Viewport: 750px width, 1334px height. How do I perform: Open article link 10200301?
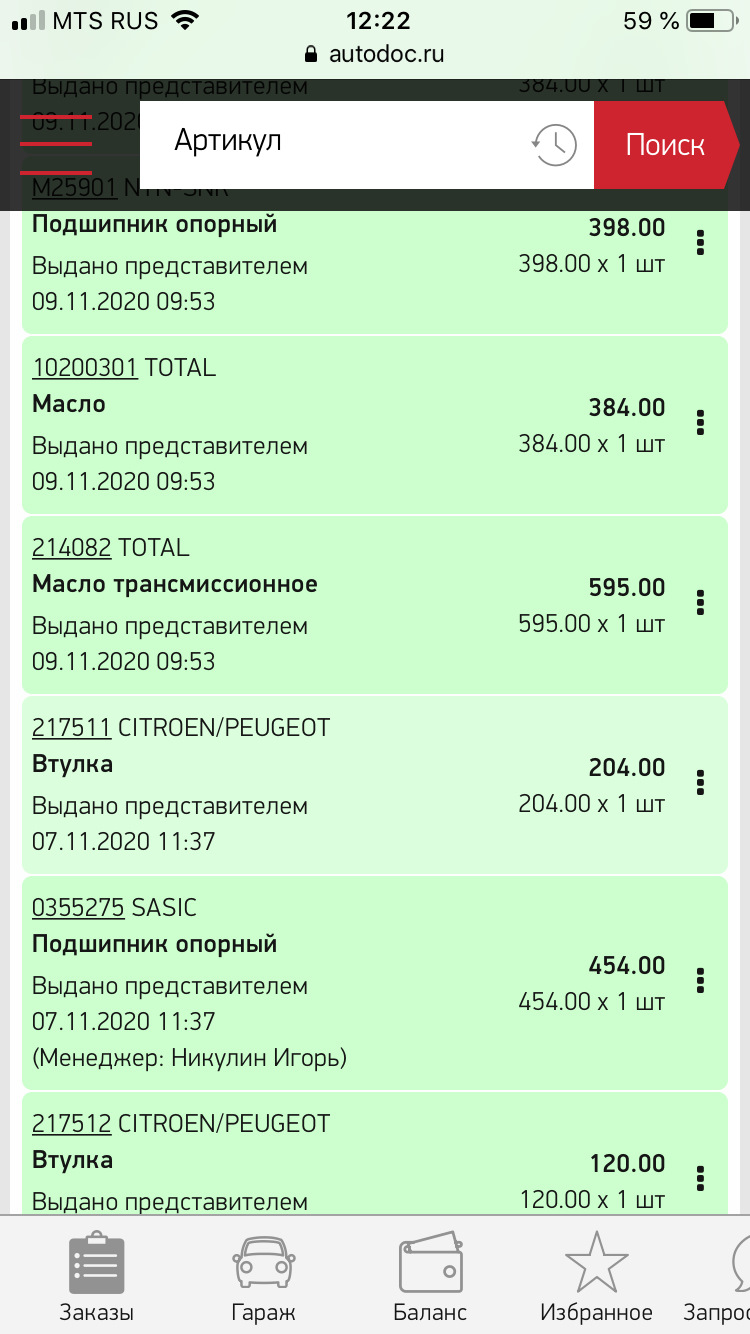[x=84, y=368]
